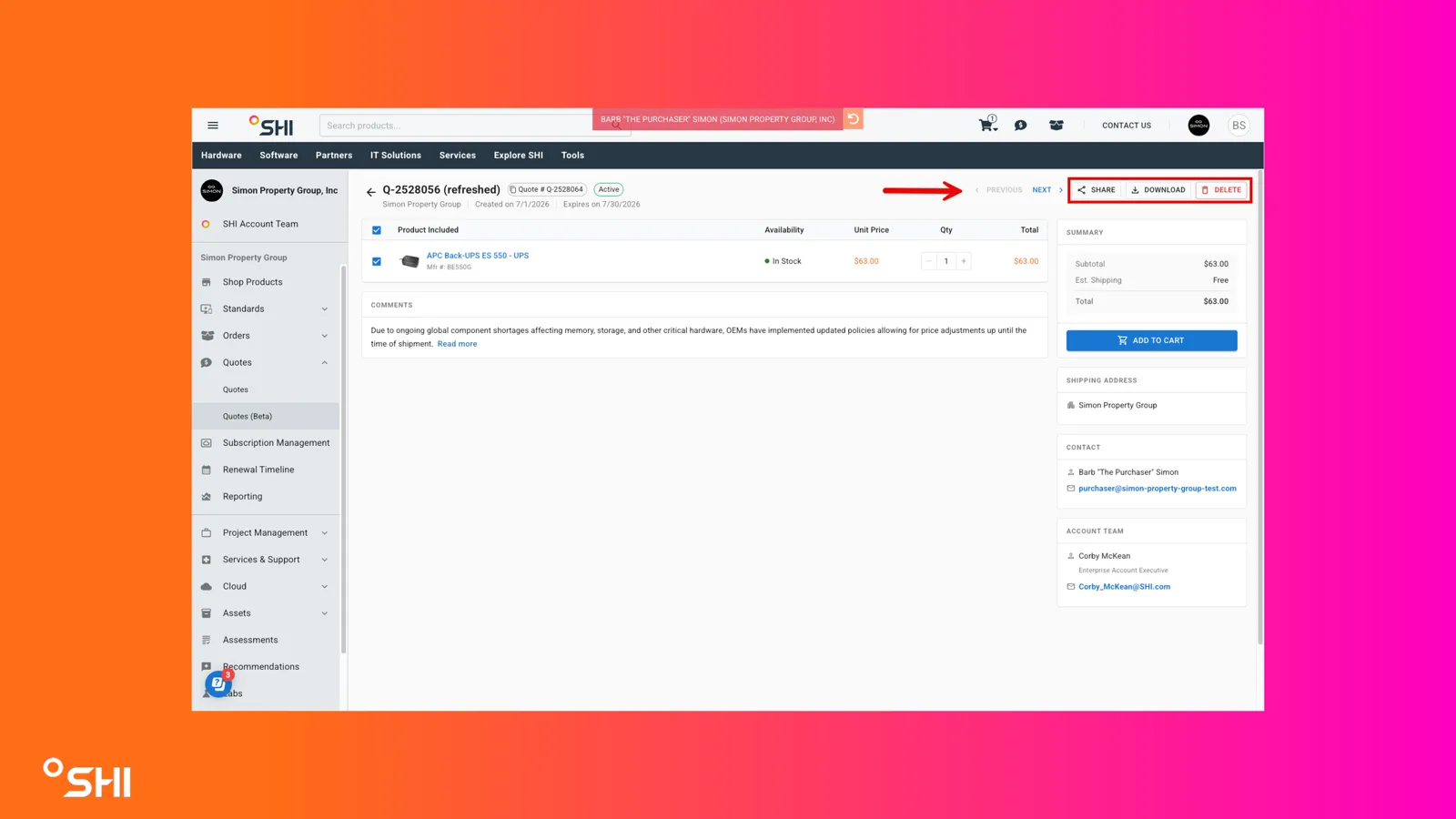The image size is (1456, 819).
Task: Open the APC Back-UPS ES 550 - UPS link
Action: point(478,256)
